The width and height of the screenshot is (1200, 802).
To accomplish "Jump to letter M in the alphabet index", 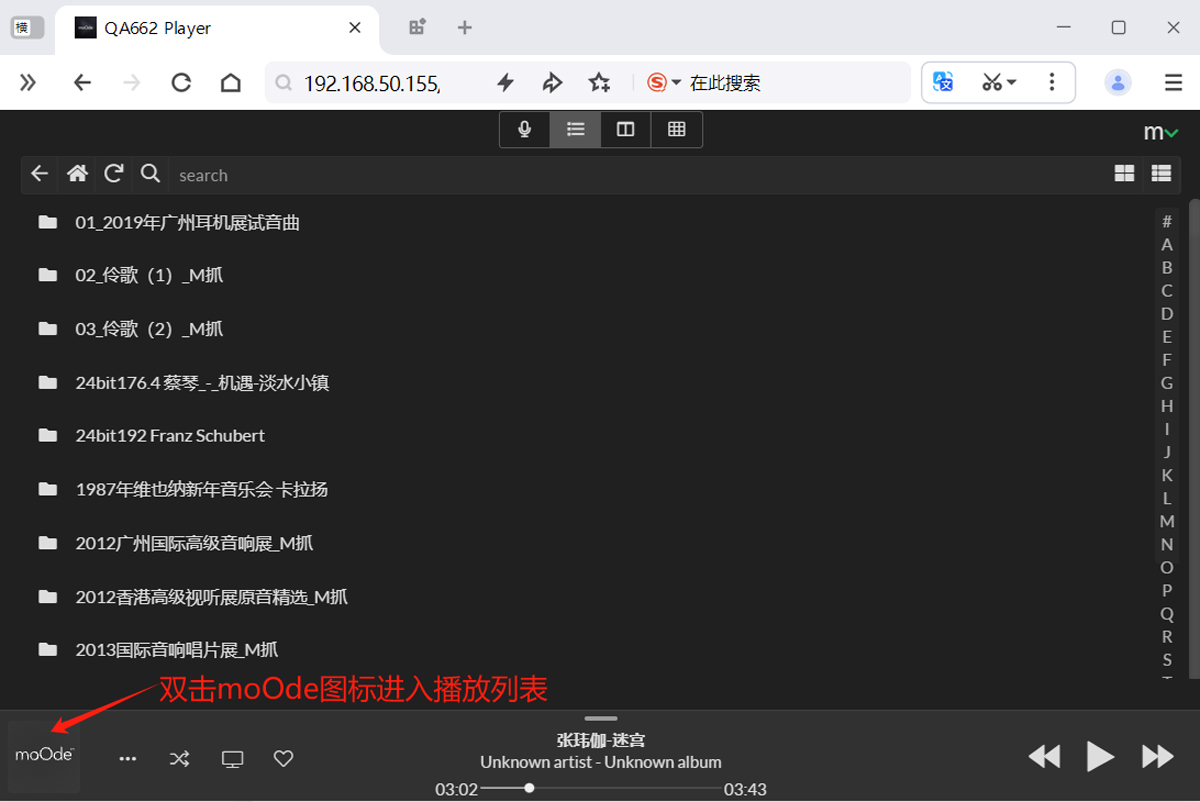I will 1166,521.
